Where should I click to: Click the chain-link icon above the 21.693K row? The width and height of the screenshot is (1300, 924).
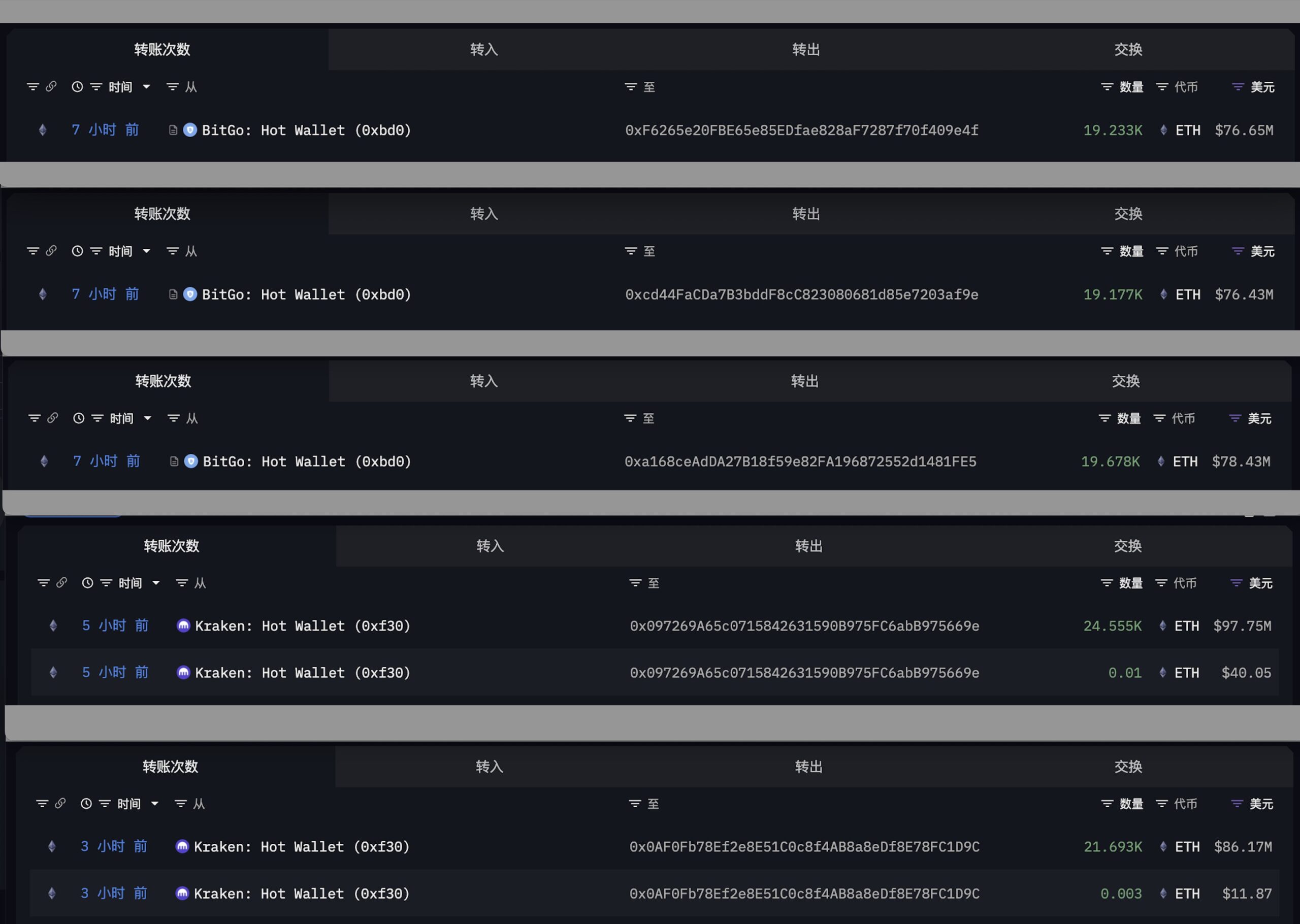coord(60,803)
